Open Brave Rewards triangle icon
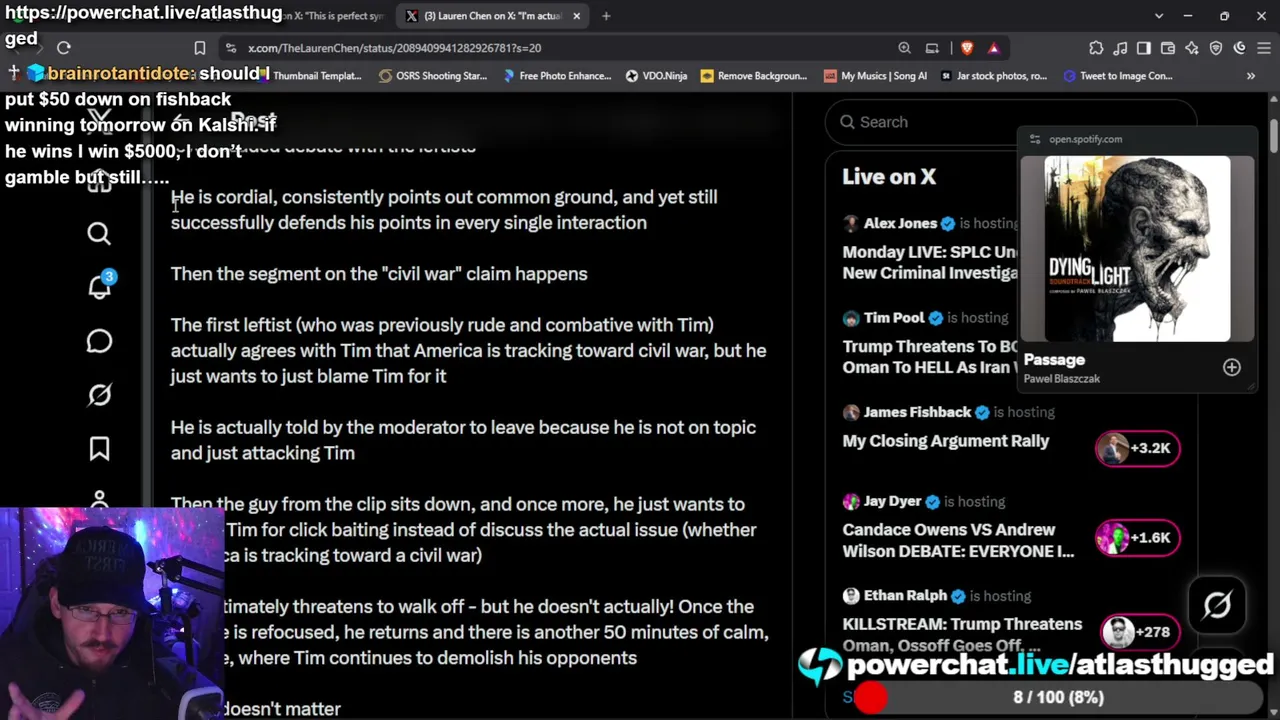The image size is (1280, 720). (x=993, y=47)
